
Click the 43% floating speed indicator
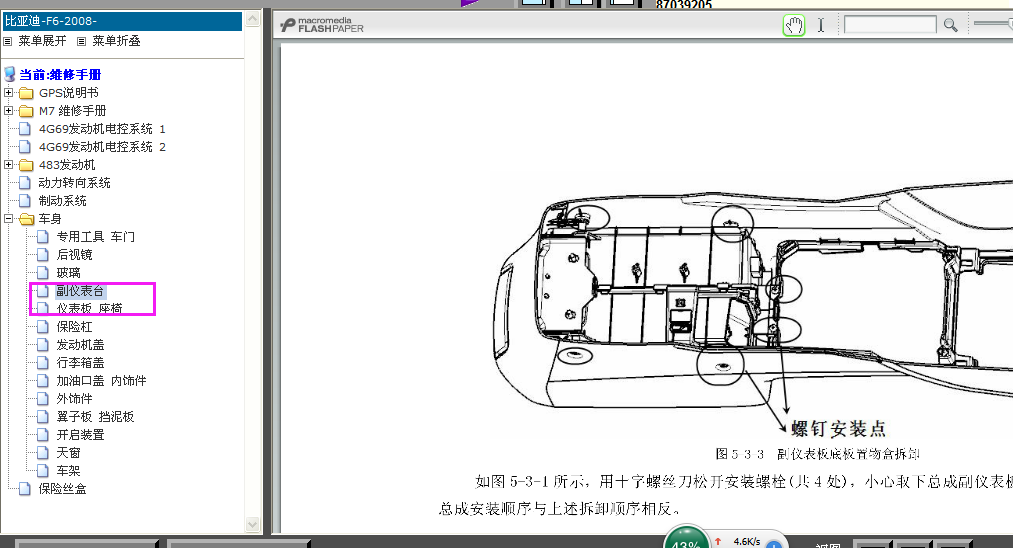pyautogui.click(x=687, y=540)
